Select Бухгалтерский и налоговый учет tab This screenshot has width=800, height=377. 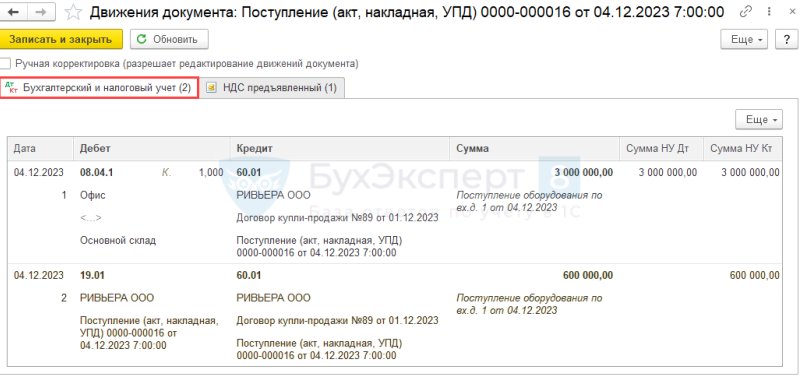click(x=99, y=88)
